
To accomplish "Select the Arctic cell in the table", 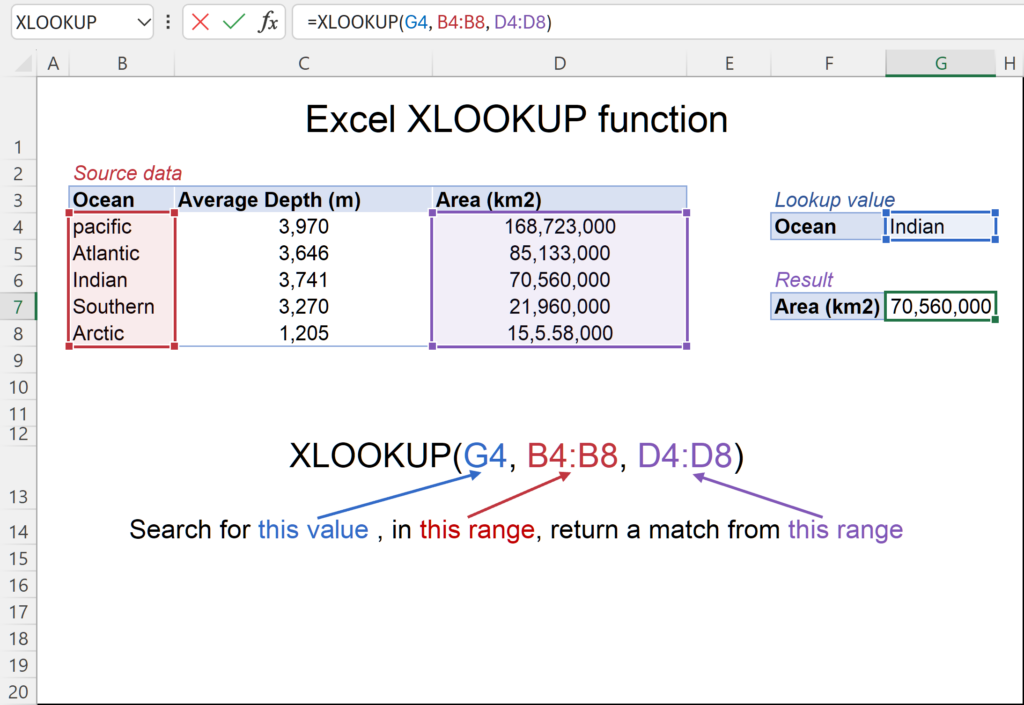I will click(x=122, y=333).
